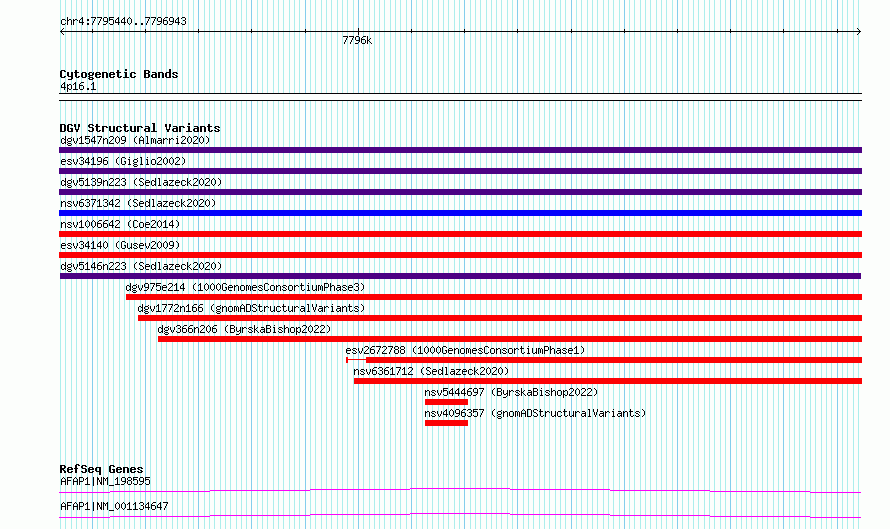
Task: Select the purple bar under dgv5146n223
Action: click(x=460, y=276)
